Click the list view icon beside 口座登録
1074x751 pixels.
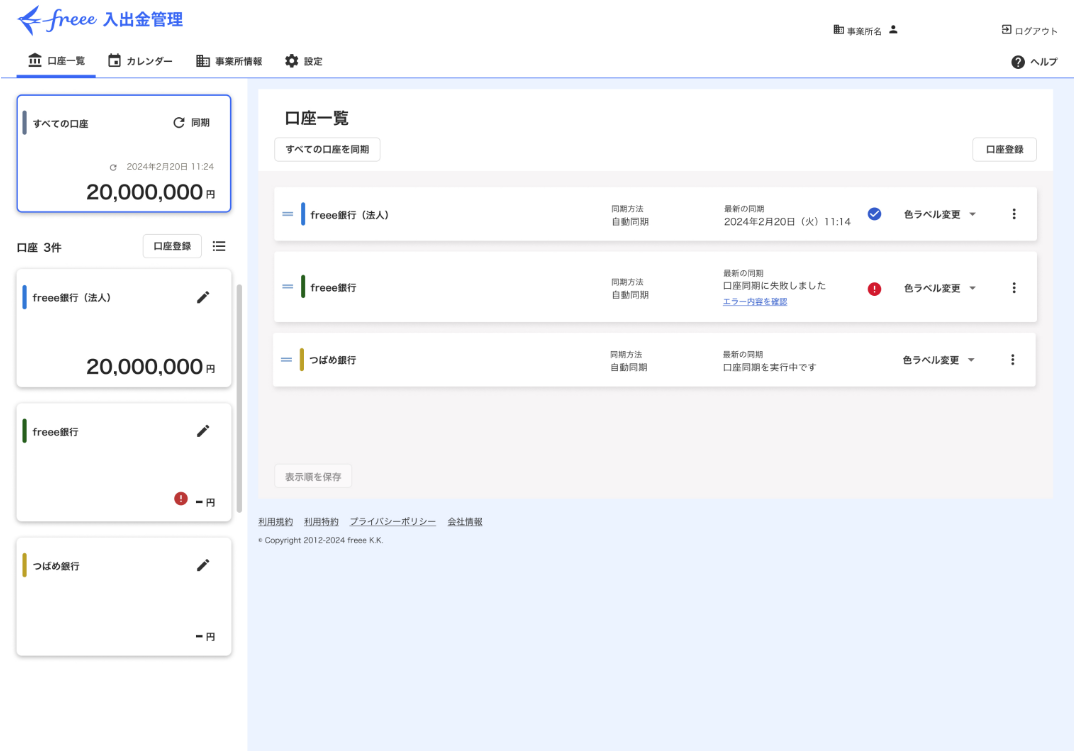click(x=219, y=246)
